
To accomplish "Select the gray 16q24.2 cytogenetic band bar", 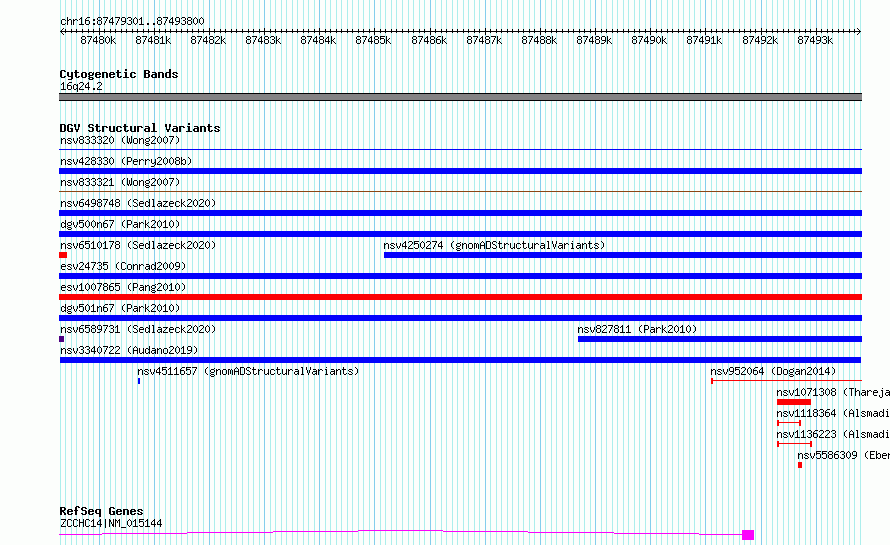I will (x=460, y=97).
